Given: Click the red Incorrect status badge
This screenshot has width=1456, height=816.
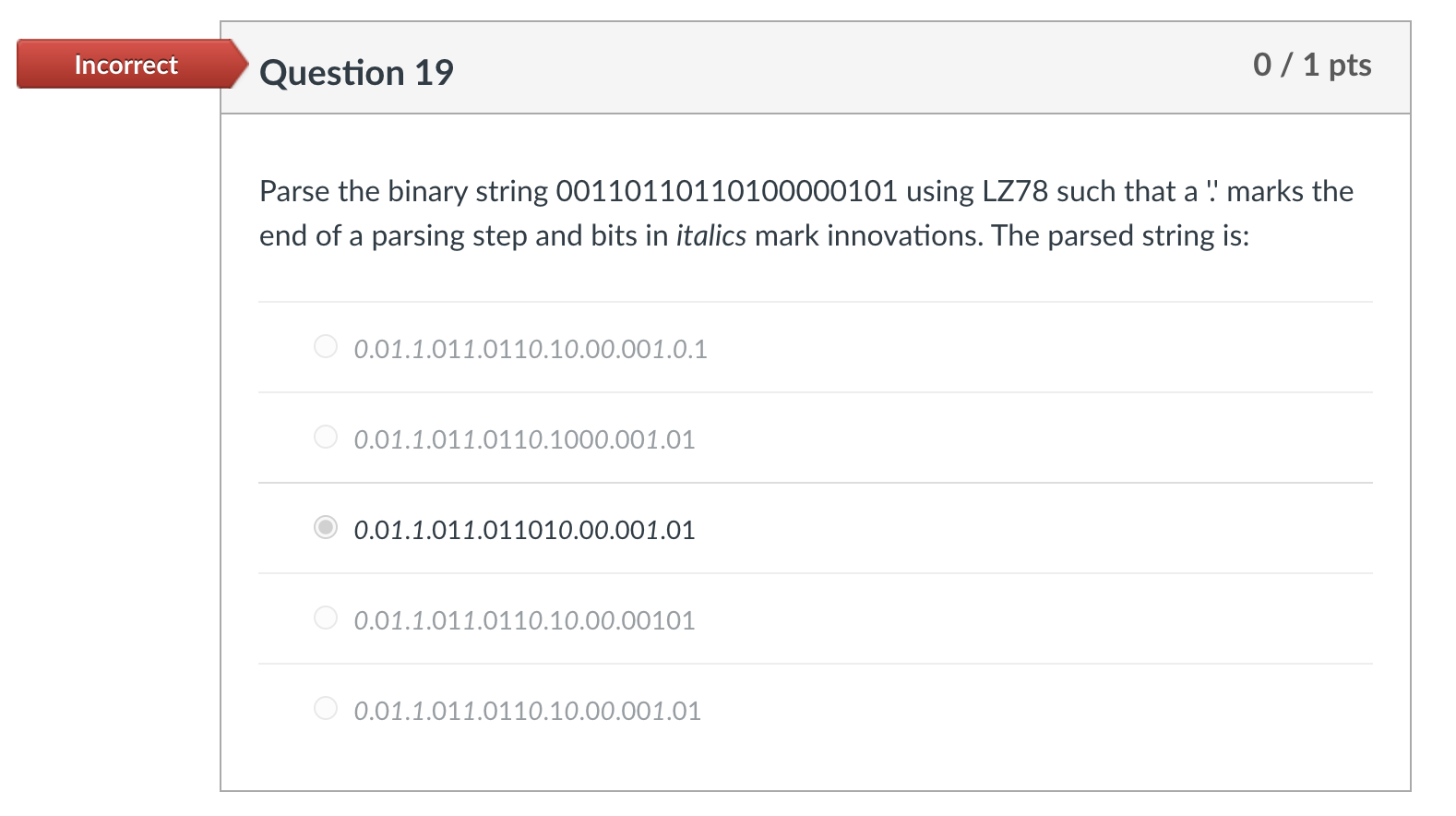Looking at the screenshot, I should [125, 65].
